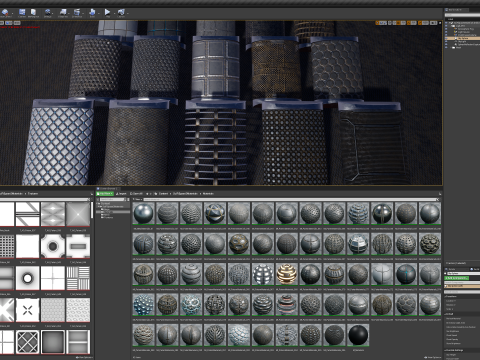Screen dimensions: 480x360
Task: Click the Content breadcrumb folder
Action: pos(164,194)
